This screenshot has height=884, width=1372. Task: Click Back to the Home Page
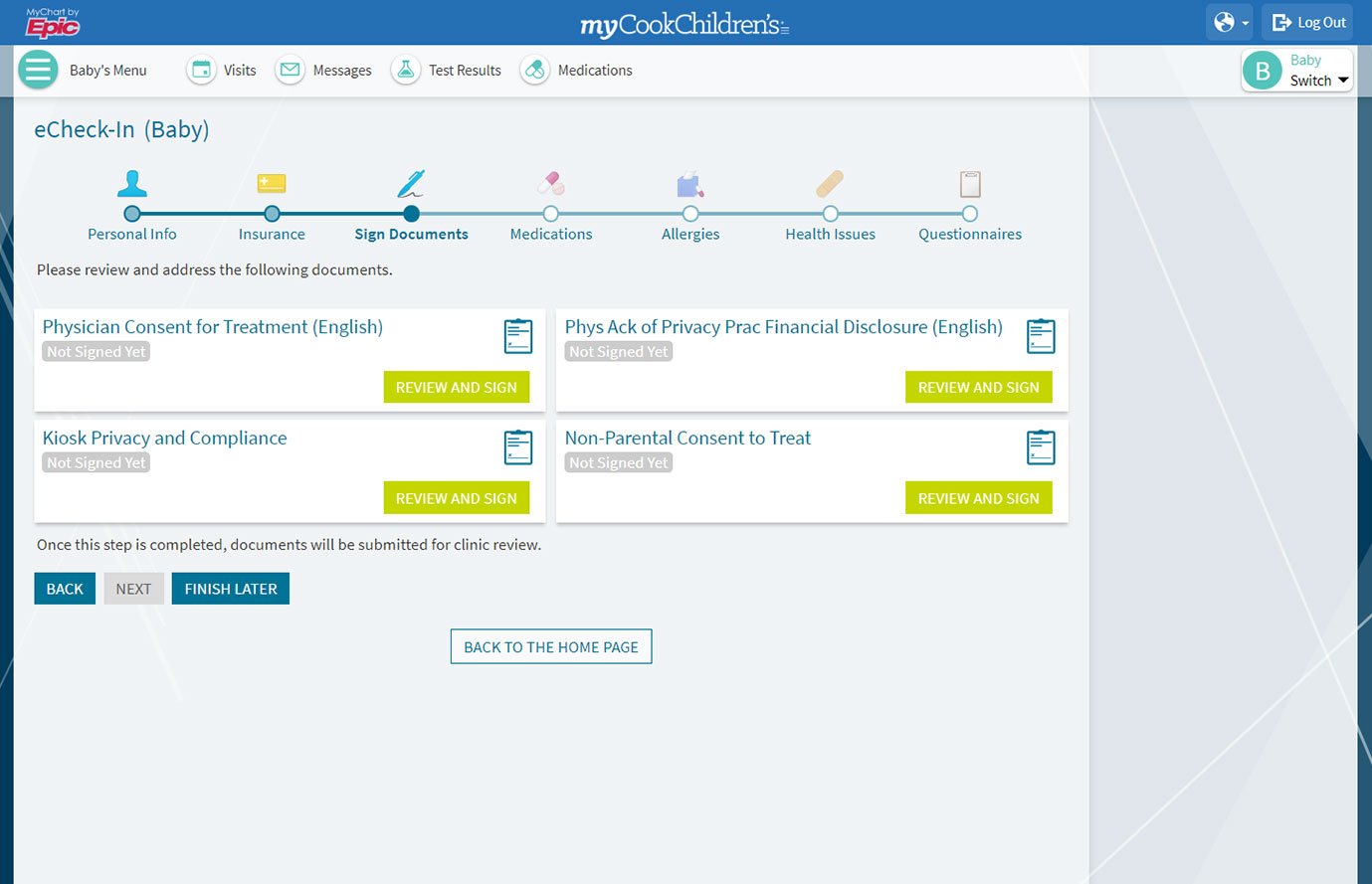pyautogui.click(x=551, y=646)
